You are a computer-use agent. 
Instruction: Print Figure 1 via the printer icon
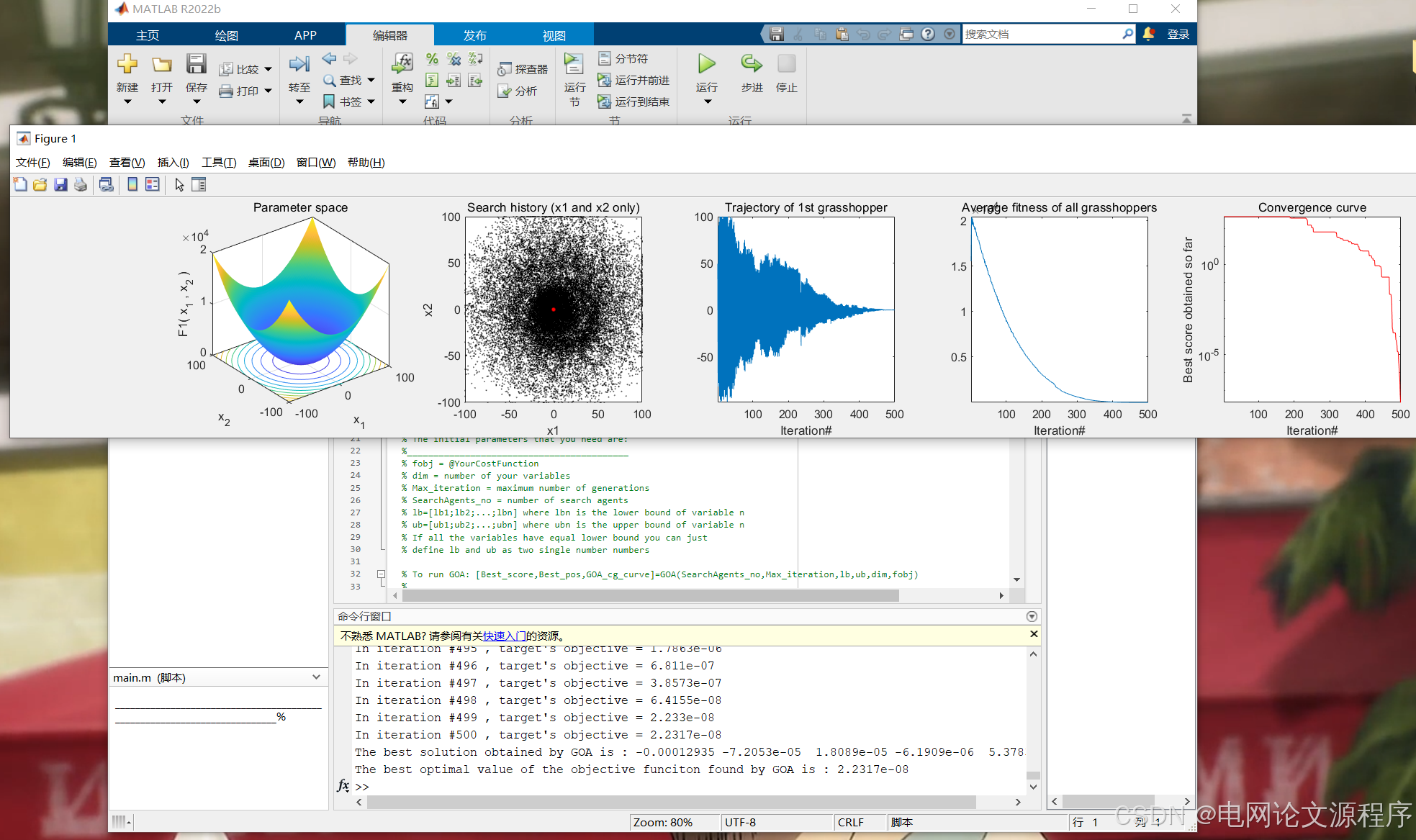pos(81,184)
